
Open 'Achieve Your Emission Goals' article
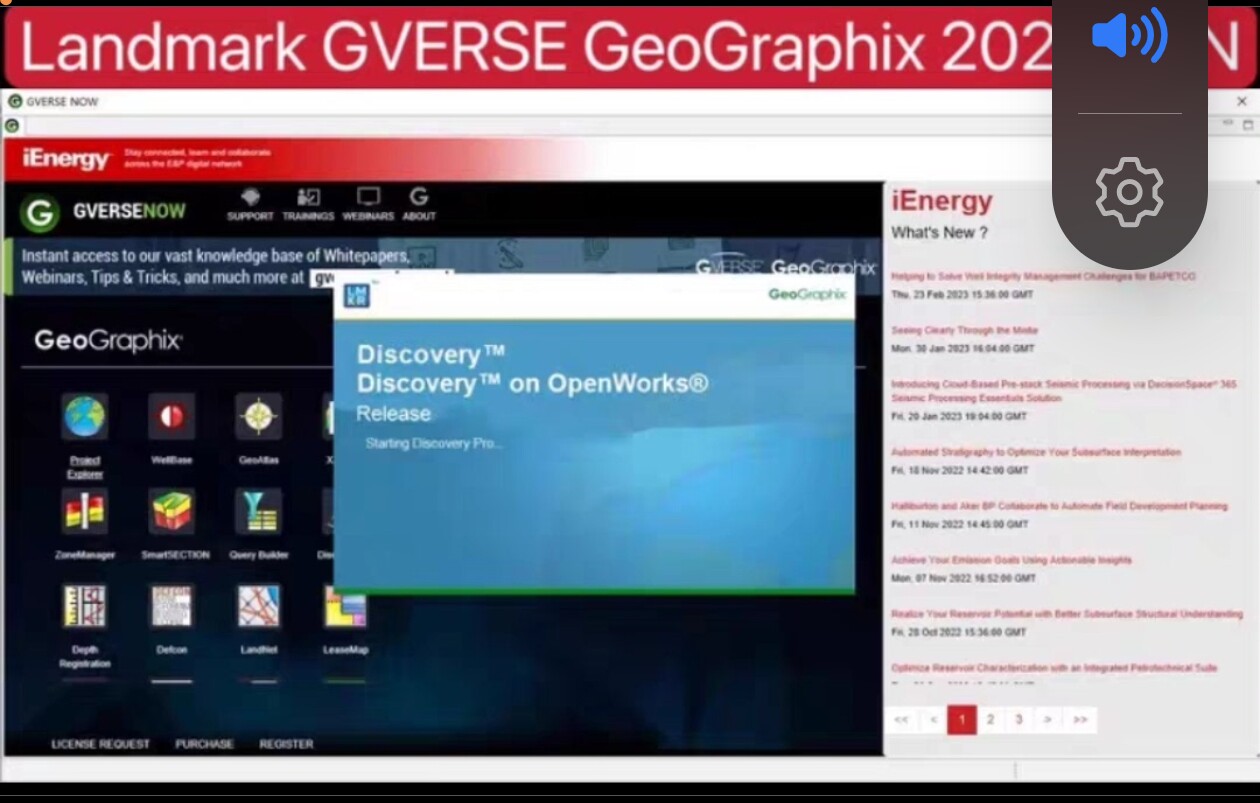[1011, 560]
